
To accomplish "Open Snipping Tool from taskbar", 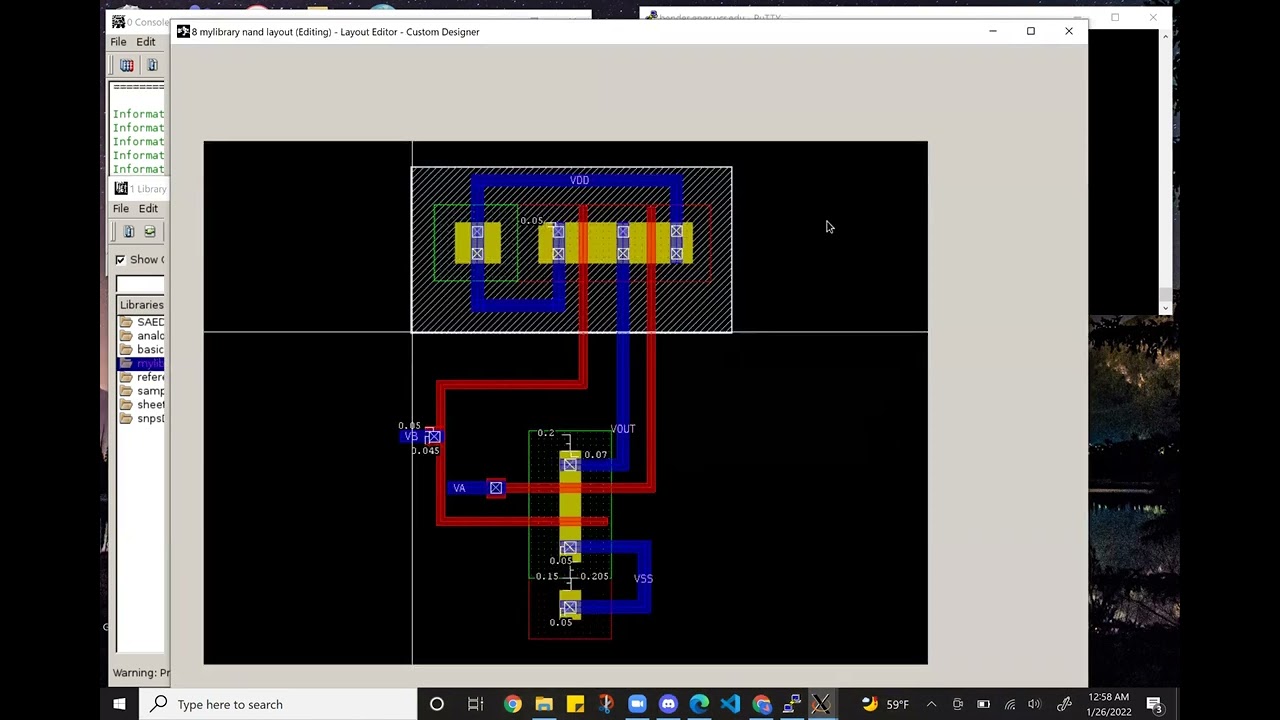I will click(x=606, y=704).
